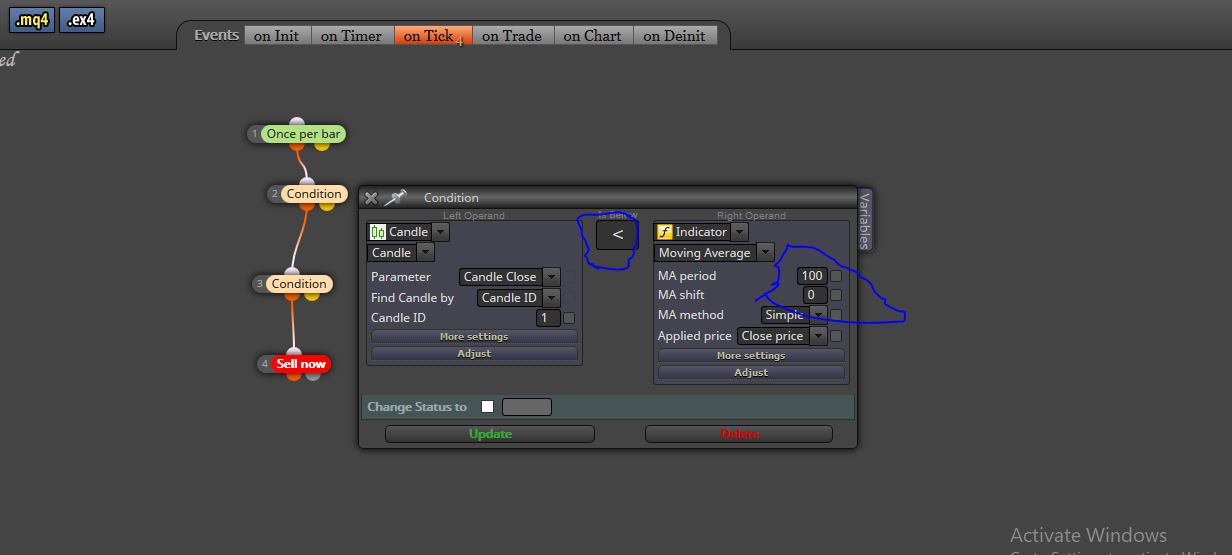The height and width of the screenshot is (555, 1232).
Task: Open Left Operand Candle type dropdown arrow
Action: pos(440,232)
